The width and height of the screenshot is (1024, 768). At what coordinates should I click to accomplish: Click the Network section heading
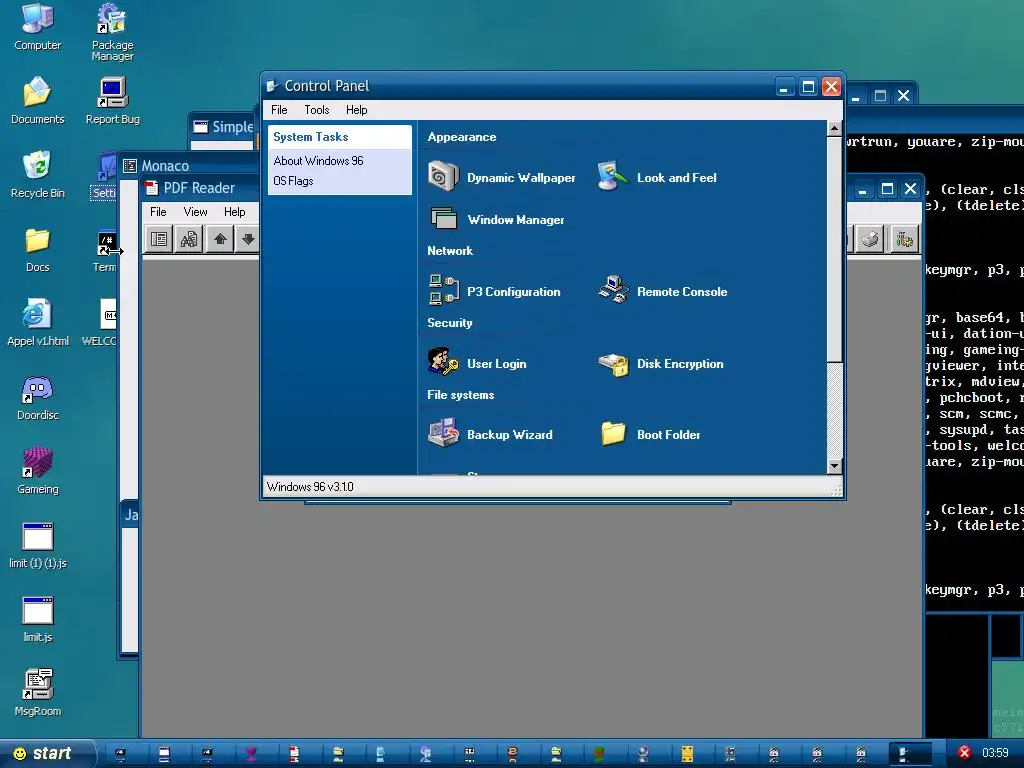click(450, 250)
